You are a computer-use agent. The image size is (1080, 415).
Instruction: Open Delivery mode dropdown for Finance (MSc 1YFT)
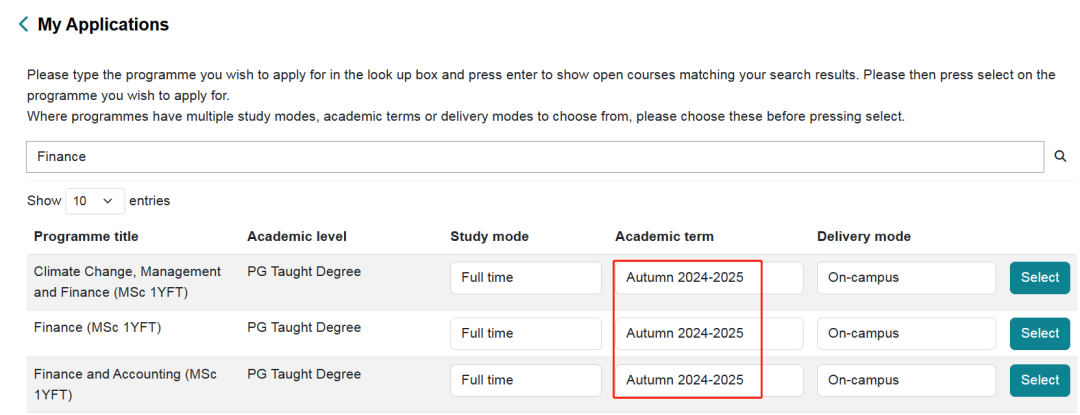pos(906,333)
